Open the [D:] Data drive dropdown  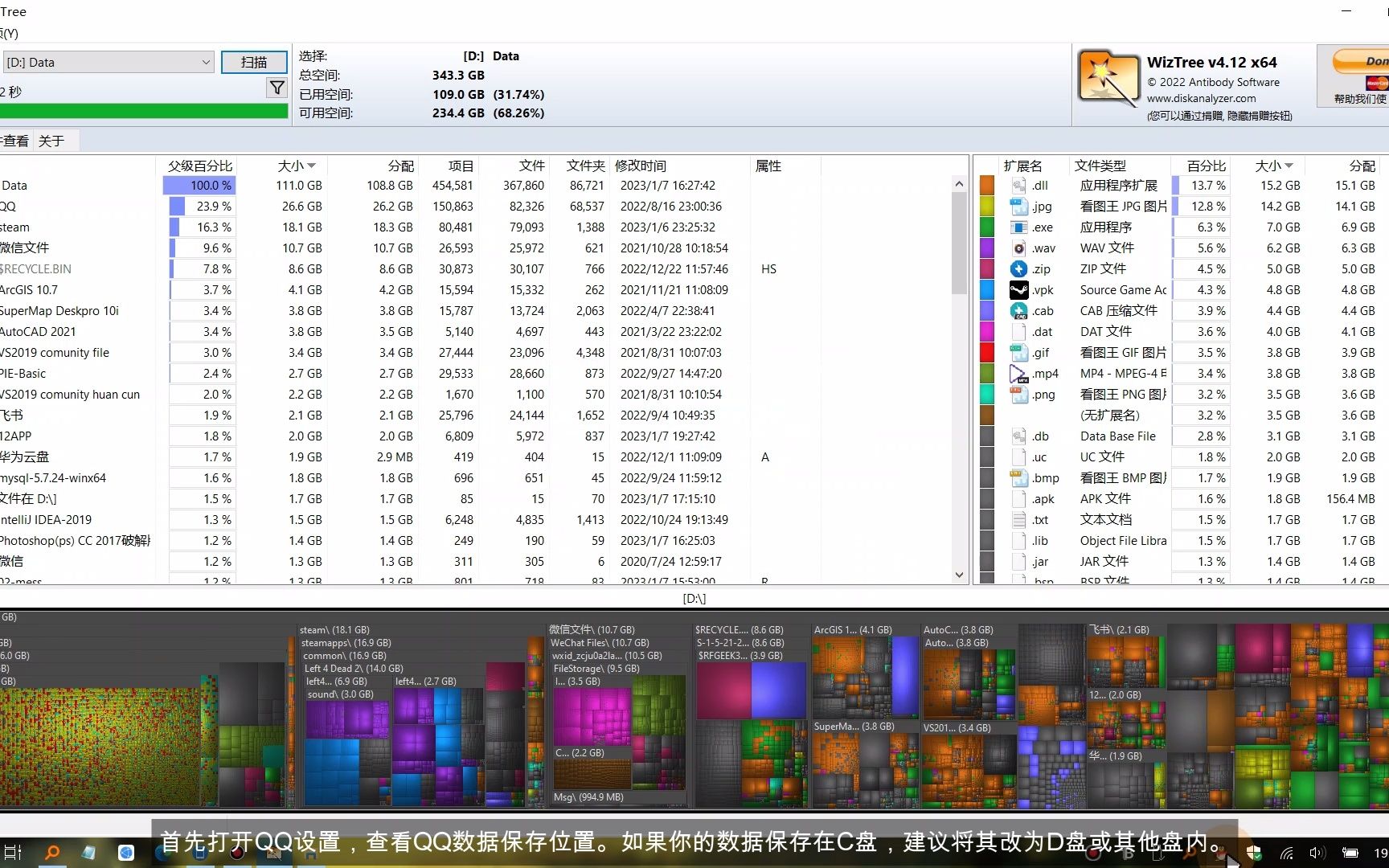(x=109, y=63)
